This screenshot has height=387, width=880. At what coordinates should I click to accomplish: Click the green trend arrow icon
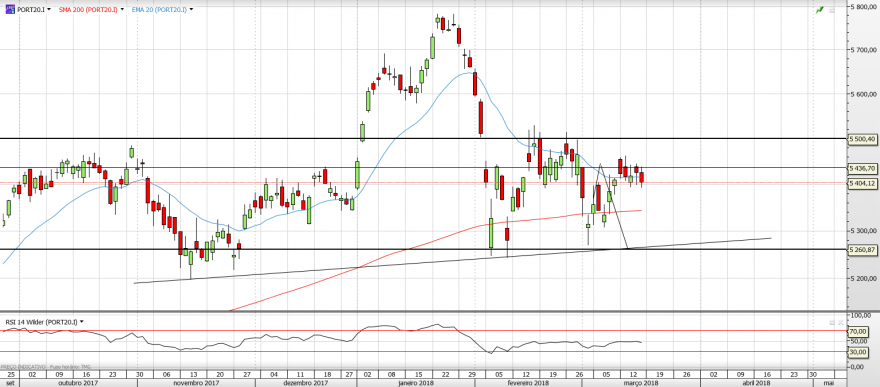(x=819, y=10)
